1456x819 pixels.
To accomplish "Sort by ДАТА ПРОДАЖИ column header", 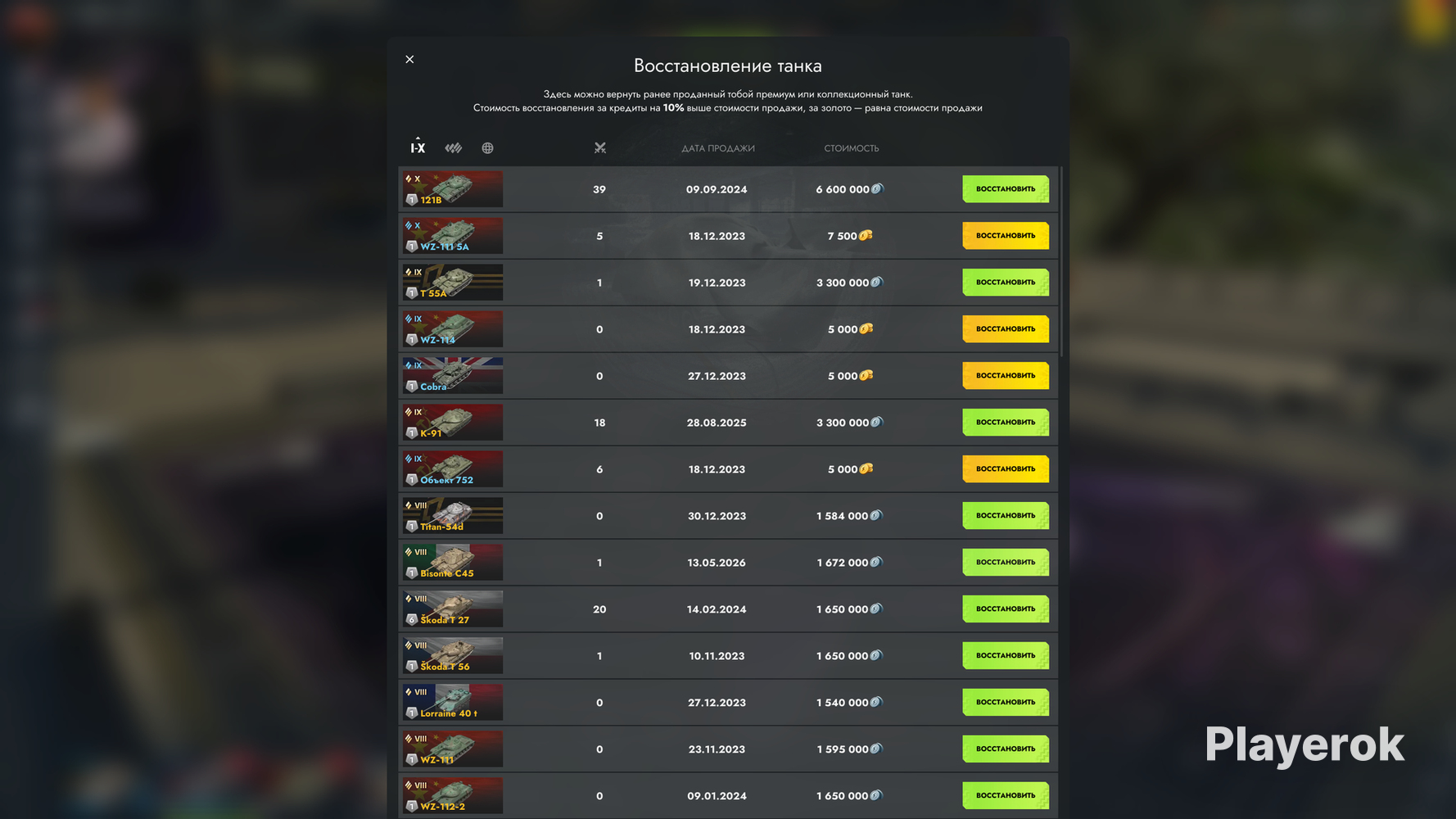I will click(x=718, y=148).
